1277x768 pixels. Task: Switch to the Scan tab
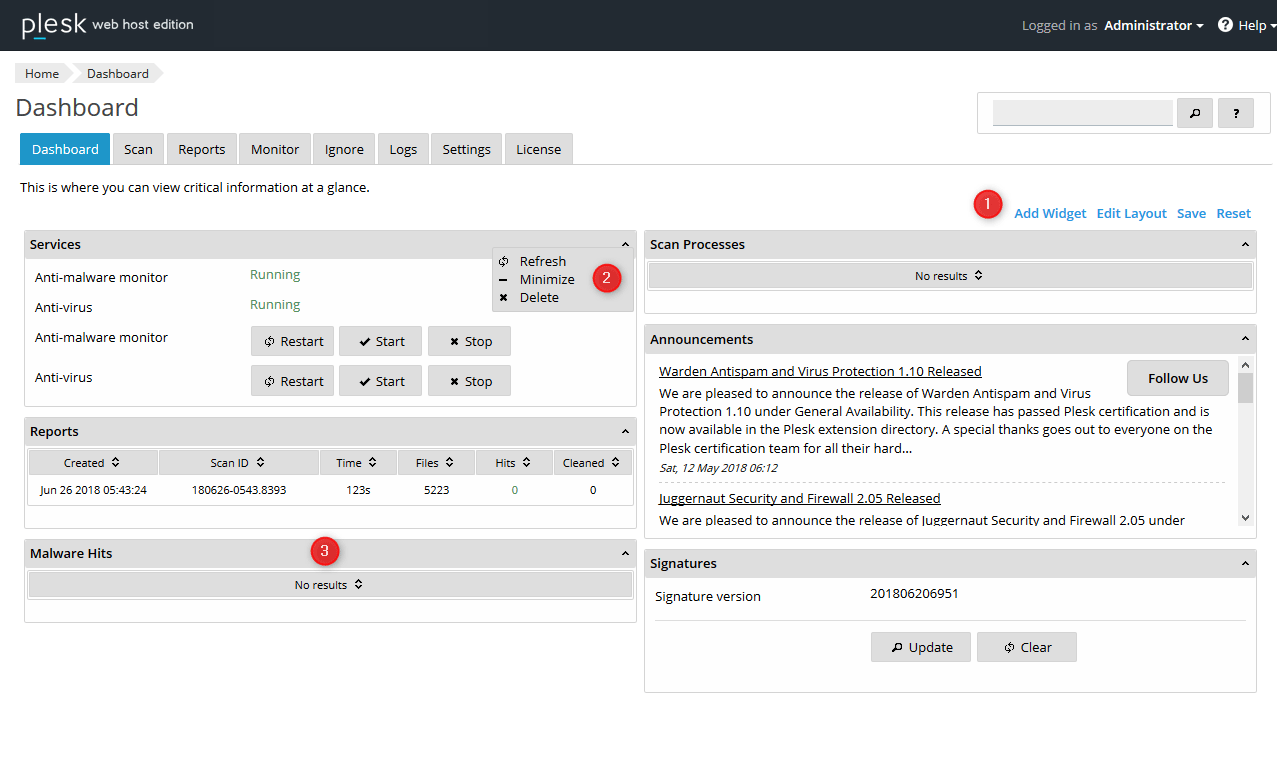[x=138, y=149]
